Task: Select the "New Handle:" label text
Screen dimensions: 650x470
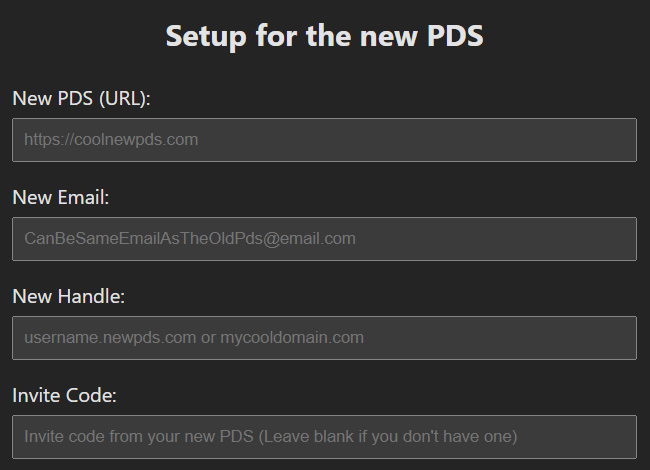Action: 68,296
